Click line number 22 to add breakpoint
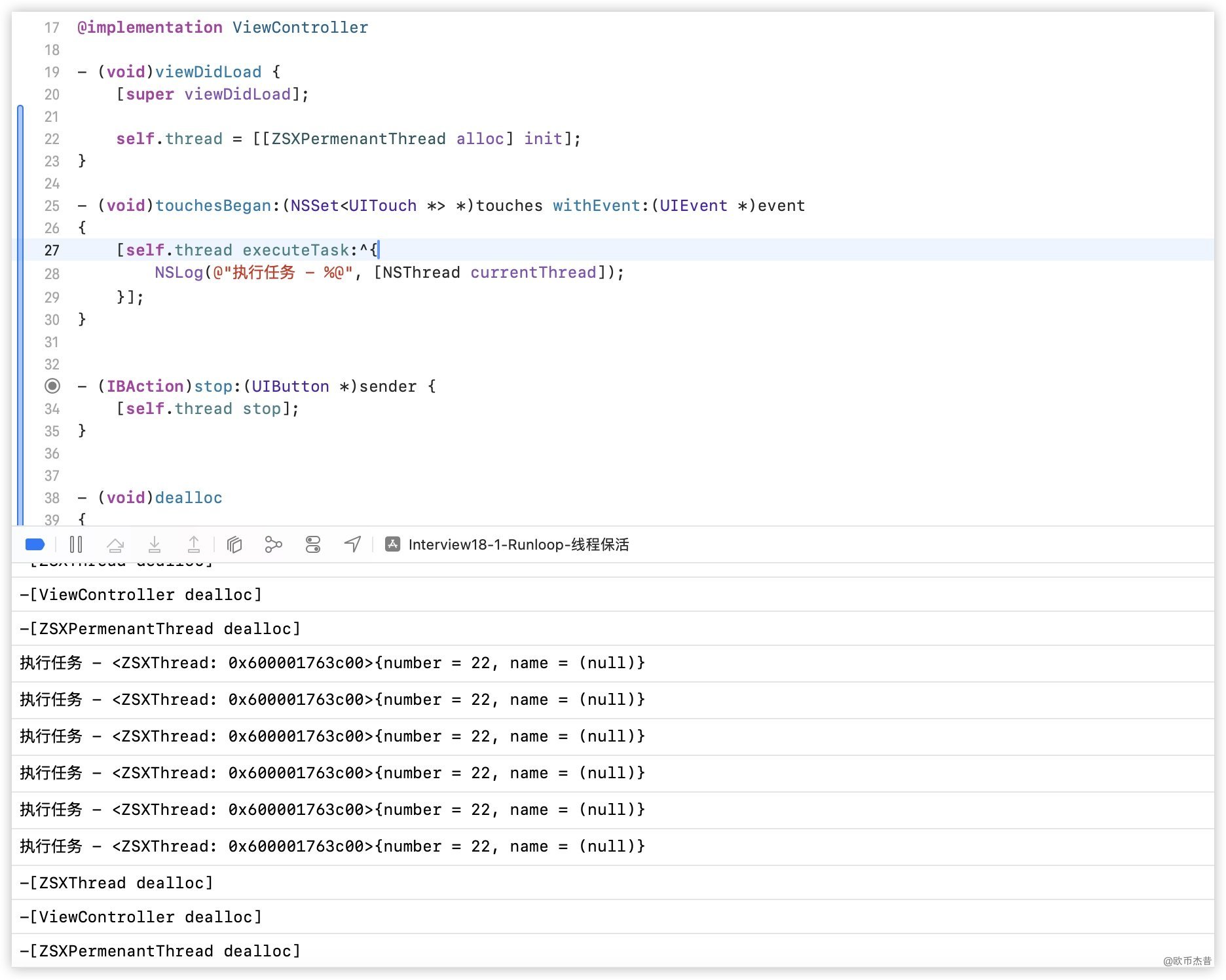 pyautogui.click(x=52, y=139)
